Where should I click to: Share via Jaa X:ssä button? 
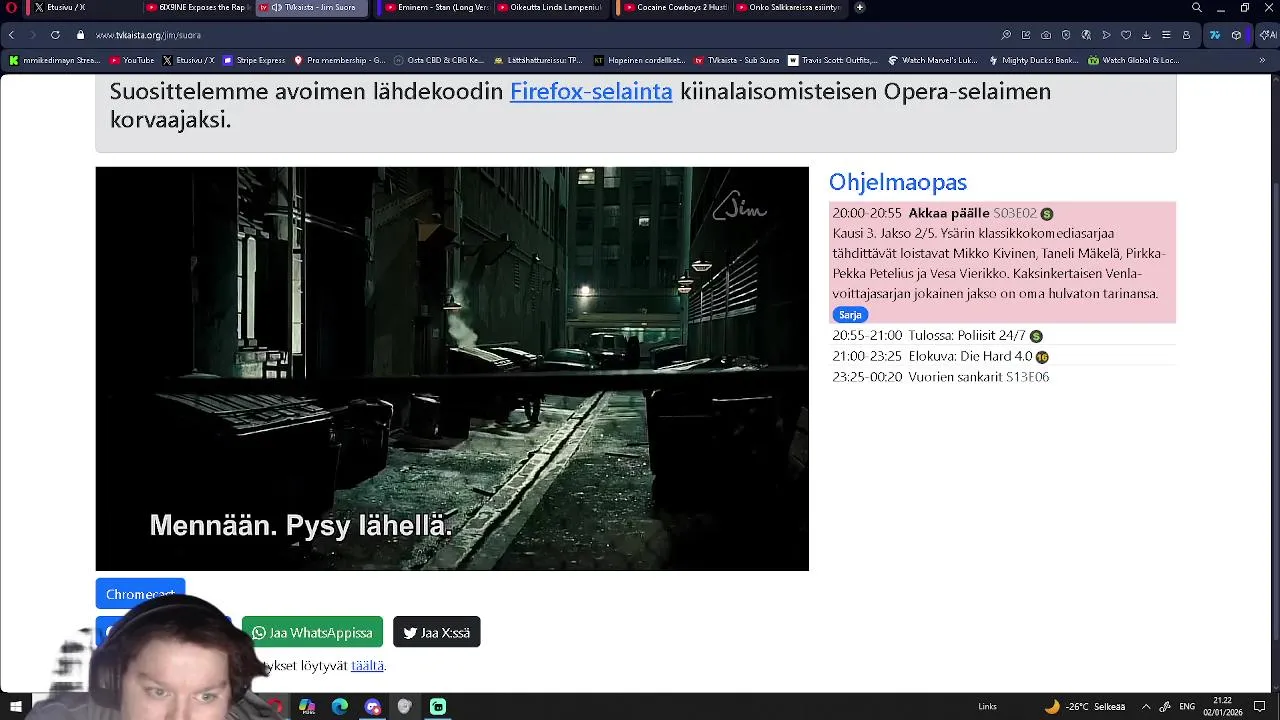437,632
